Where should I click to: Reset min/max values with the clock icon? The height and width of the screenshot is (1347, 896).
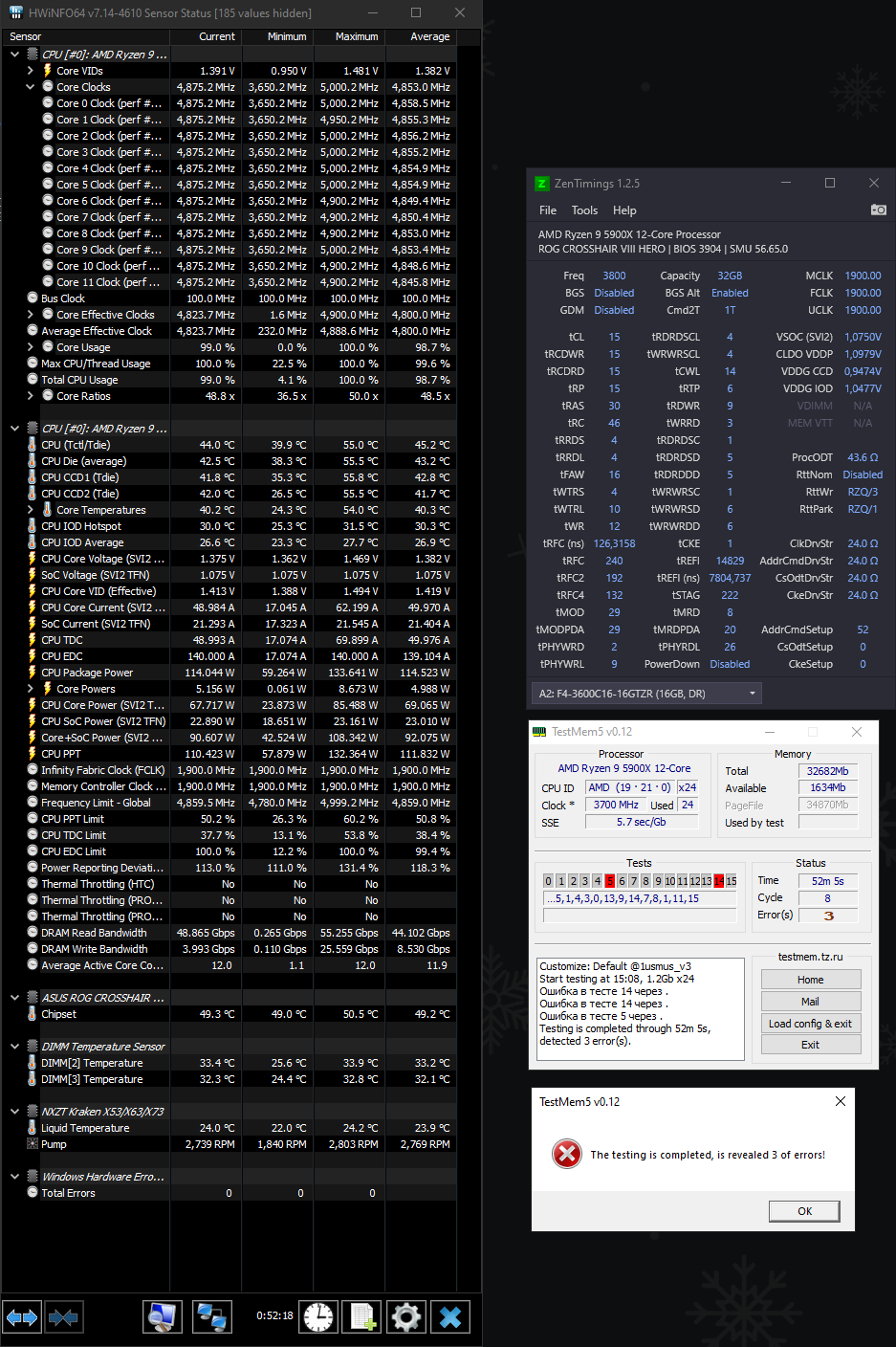(318, 1317)
